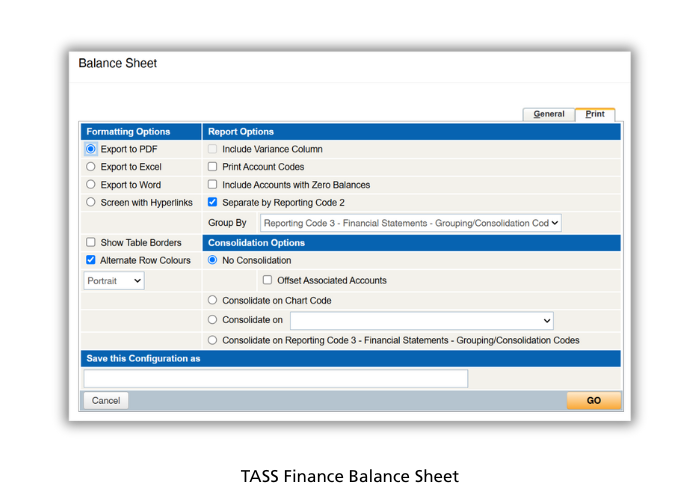Viewport: 700px width, 500px height.
Task: Uncheck Separate by Reporting Code 2
Action: click(x=212, y=202)
